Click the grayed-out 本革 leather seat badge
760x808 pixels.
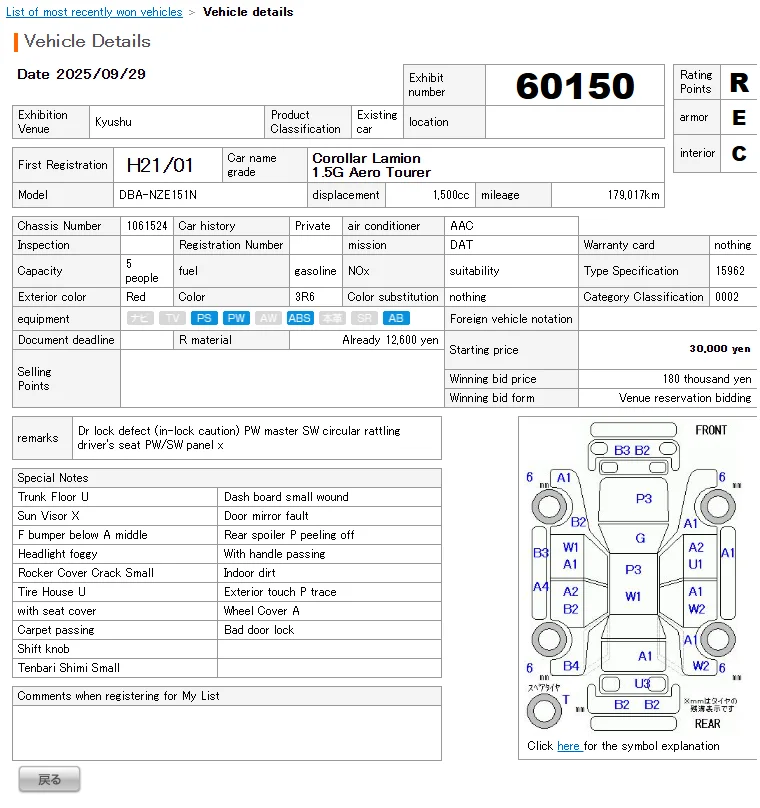[332, 318]
